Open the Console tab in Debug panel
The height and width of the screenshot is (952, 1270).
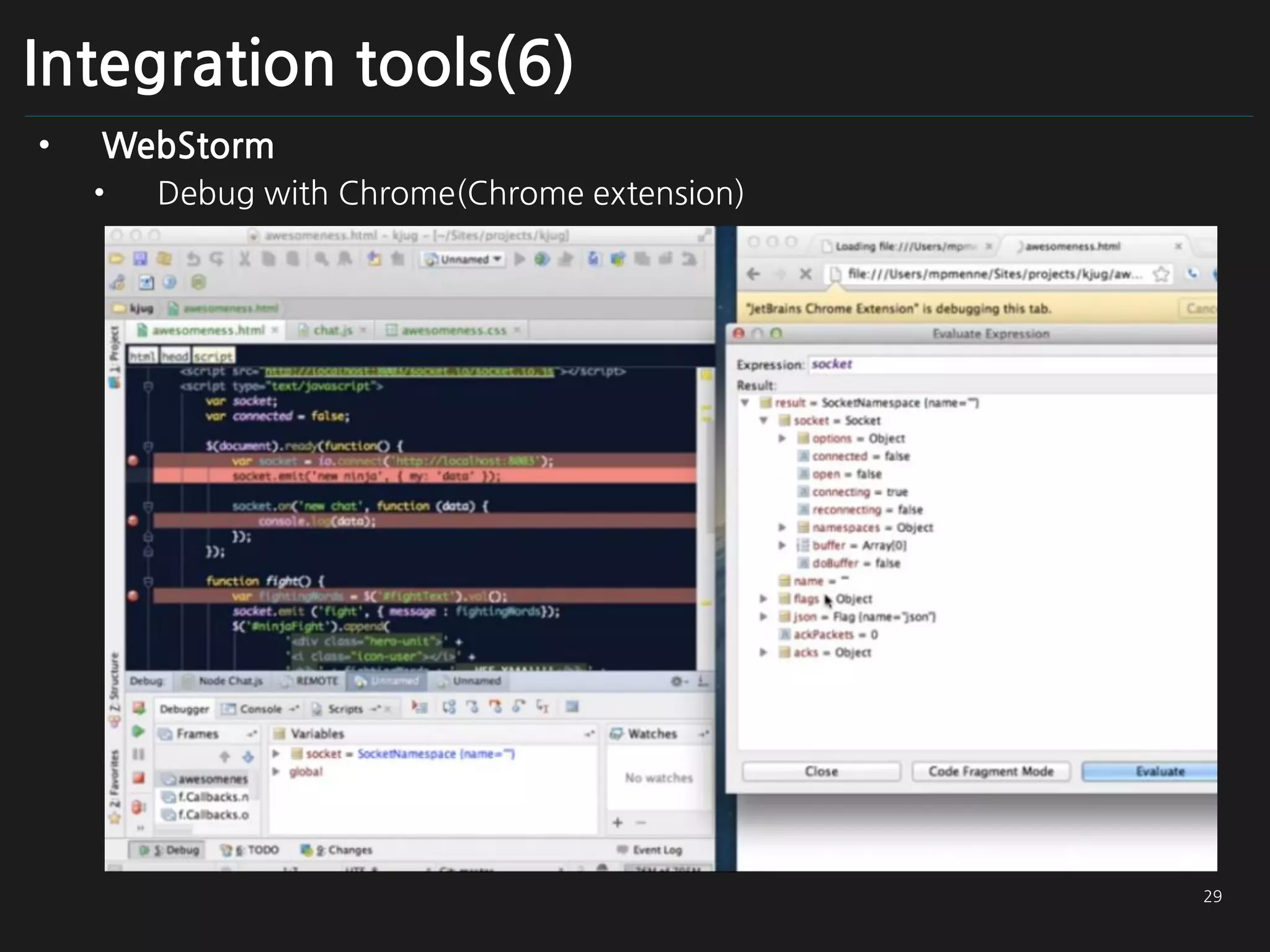[260, 708]
